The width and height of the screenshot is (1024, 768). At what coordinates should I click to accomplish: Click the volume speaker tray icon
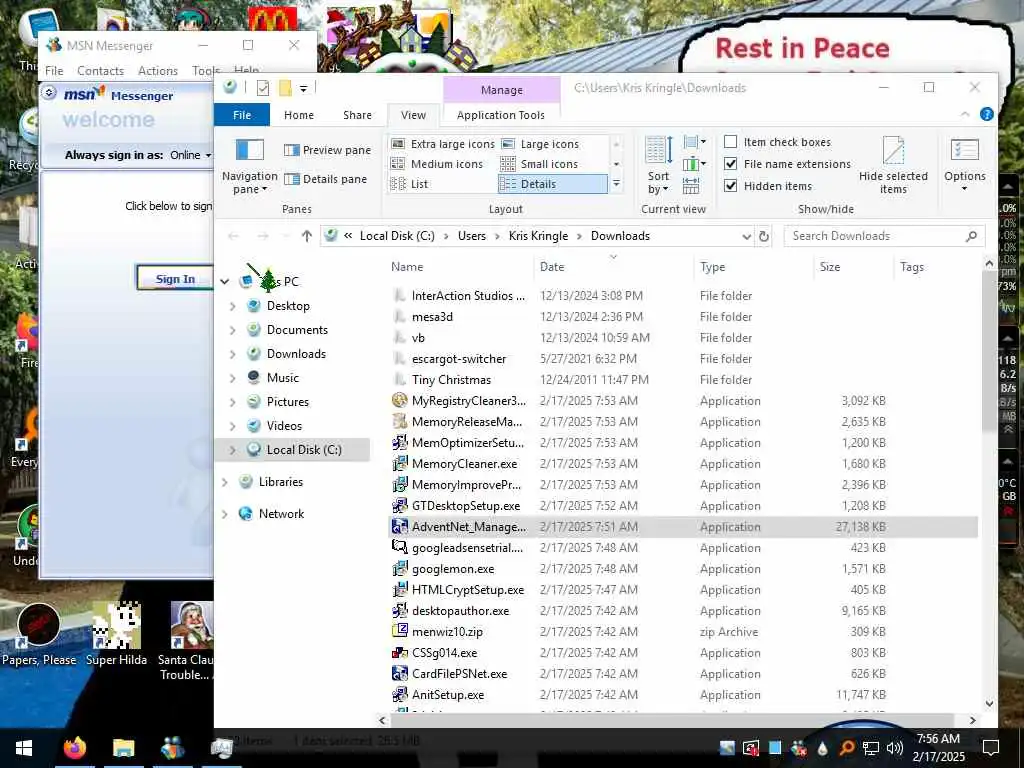pyautogui.click(x=895, y=748)
